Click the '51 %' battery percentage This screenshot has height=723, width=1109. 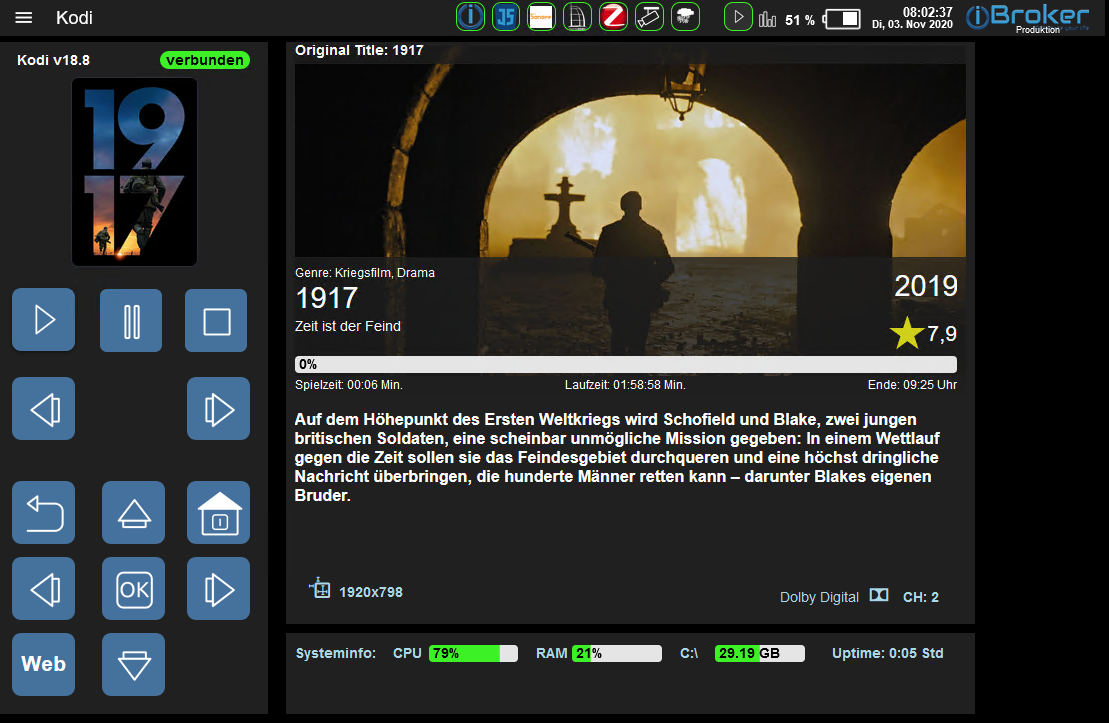pyautogui.click(x=800, y=21)
